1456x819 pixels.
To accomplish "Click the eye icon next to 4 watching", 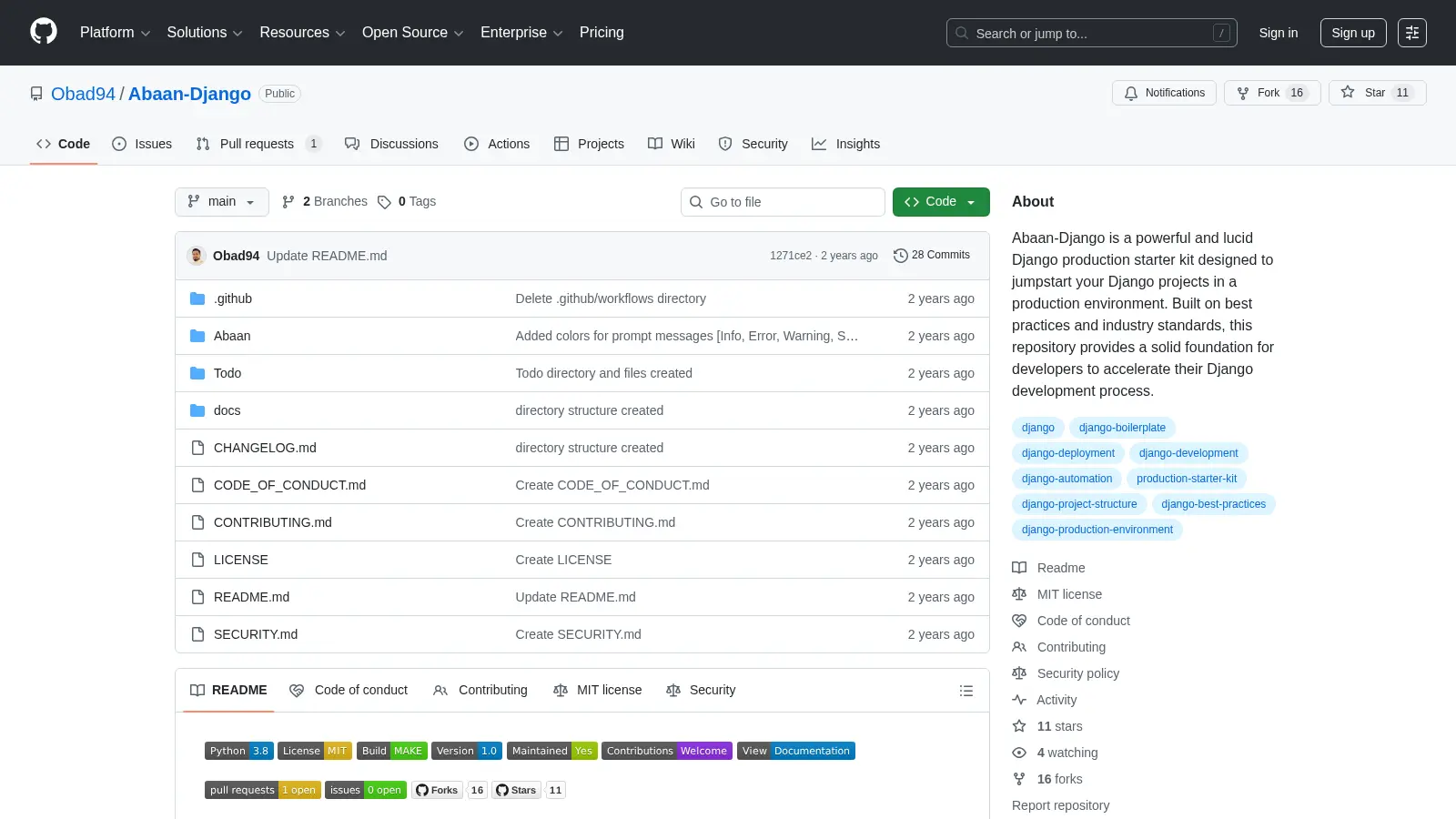I will coord(1019,753).
